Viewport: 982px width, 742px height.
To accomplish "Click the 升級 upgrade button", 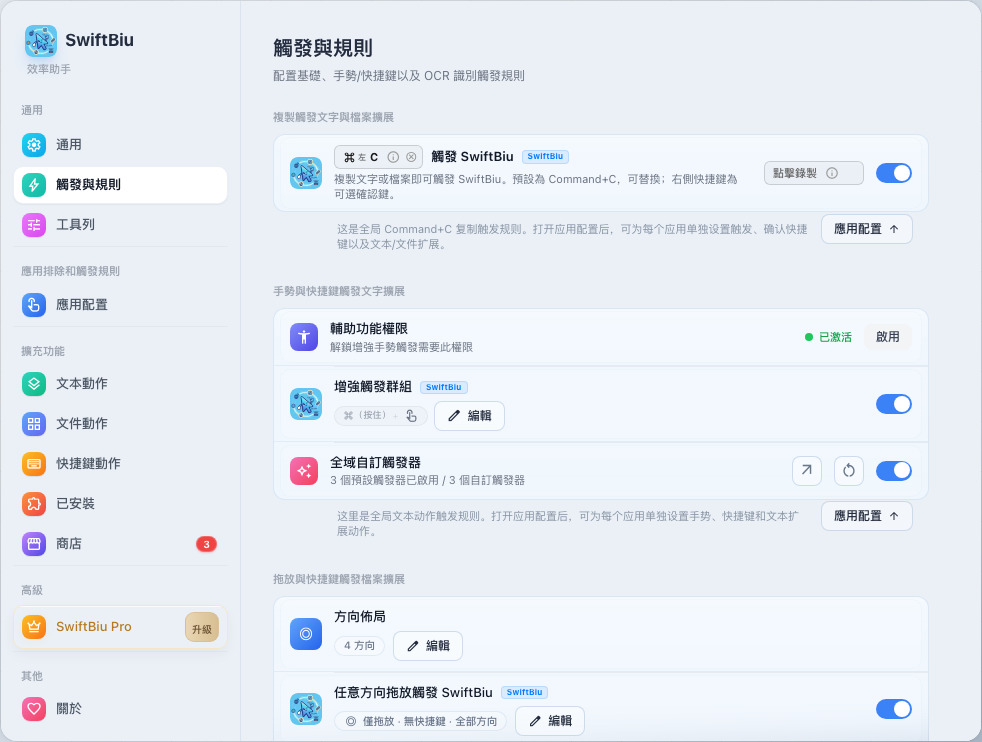I will (202, 627).
